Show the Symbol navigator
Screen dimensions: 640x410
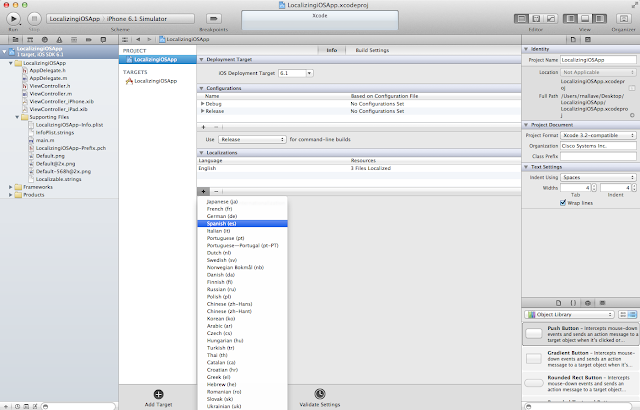click(30, 40)
